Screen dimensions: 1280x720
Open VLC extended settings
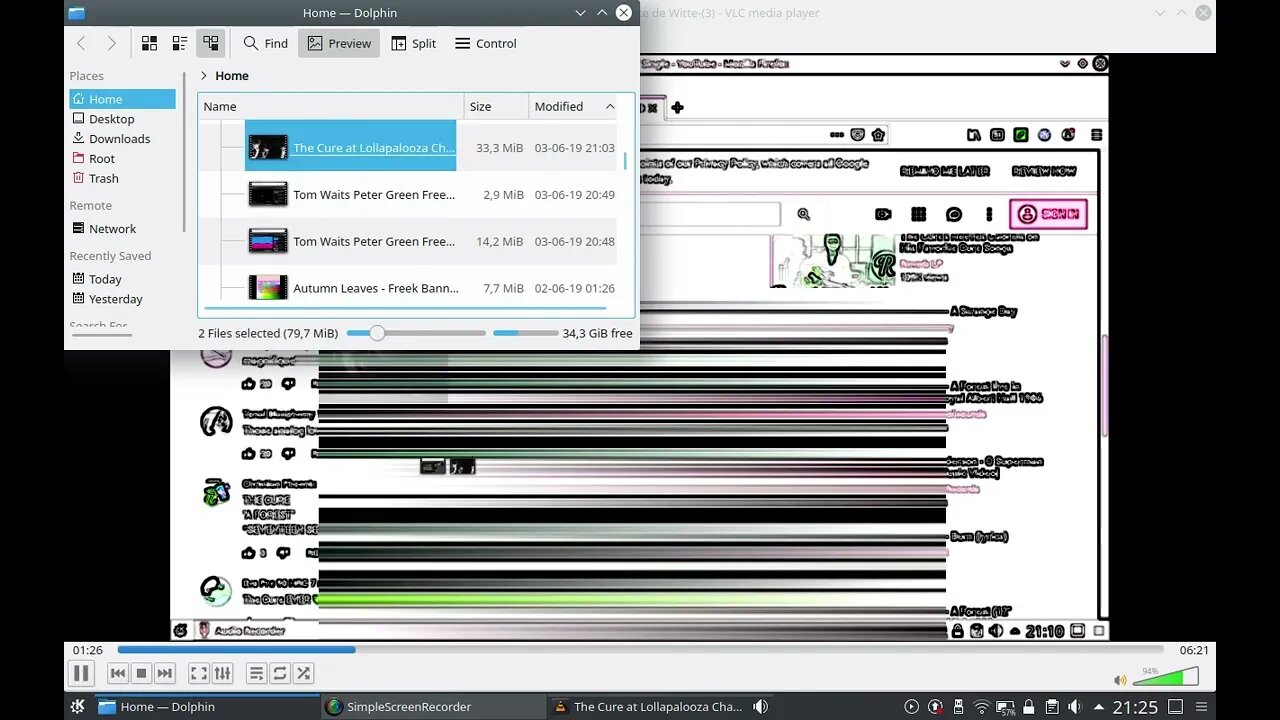coord(223,674)
